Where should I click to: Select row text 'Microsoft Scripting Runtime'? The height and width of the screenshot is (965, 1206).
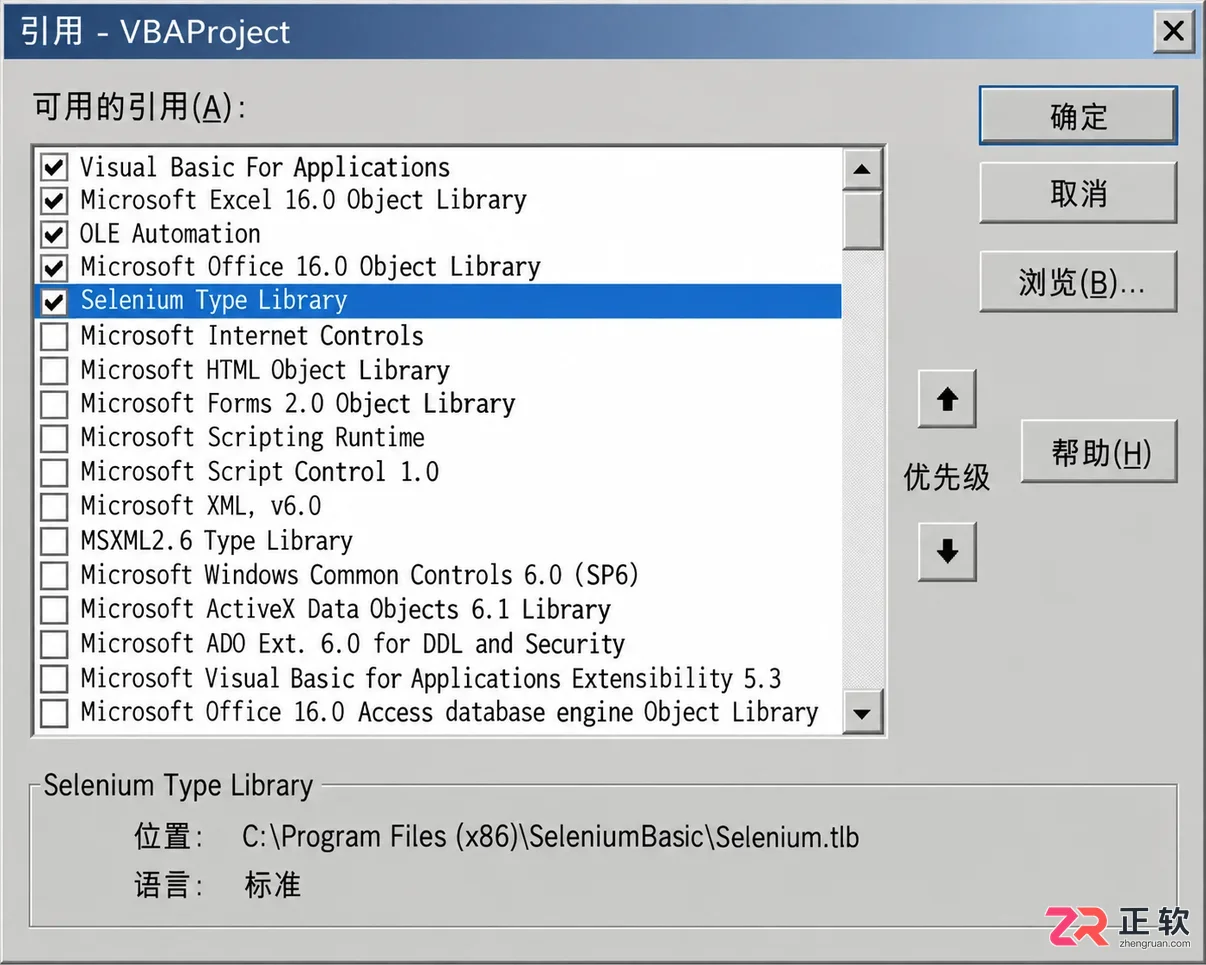coord(252,437)
